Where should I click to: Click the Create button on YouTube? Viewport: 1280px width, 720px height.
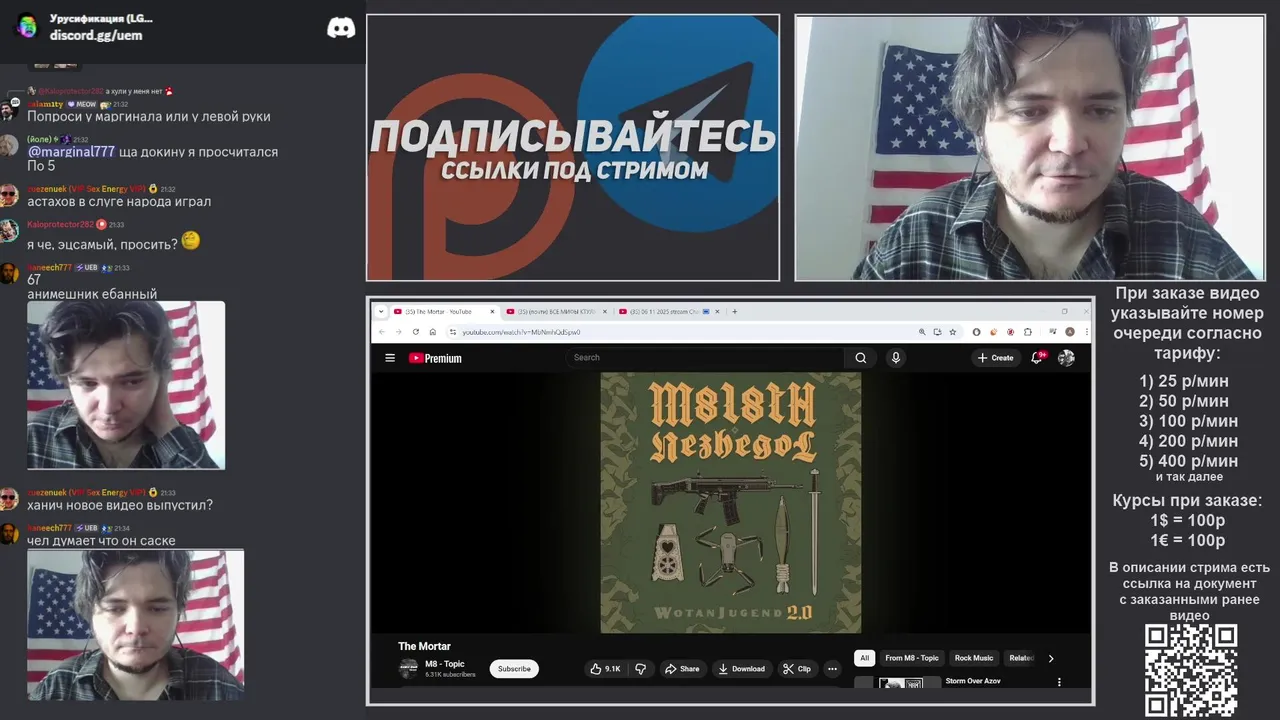click(x=996, y=358)
